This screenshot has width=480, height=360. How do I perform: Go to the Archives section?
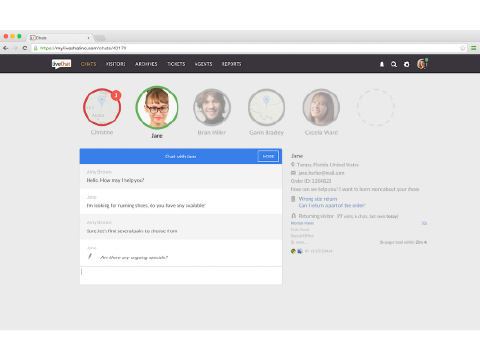coord(146,64)
